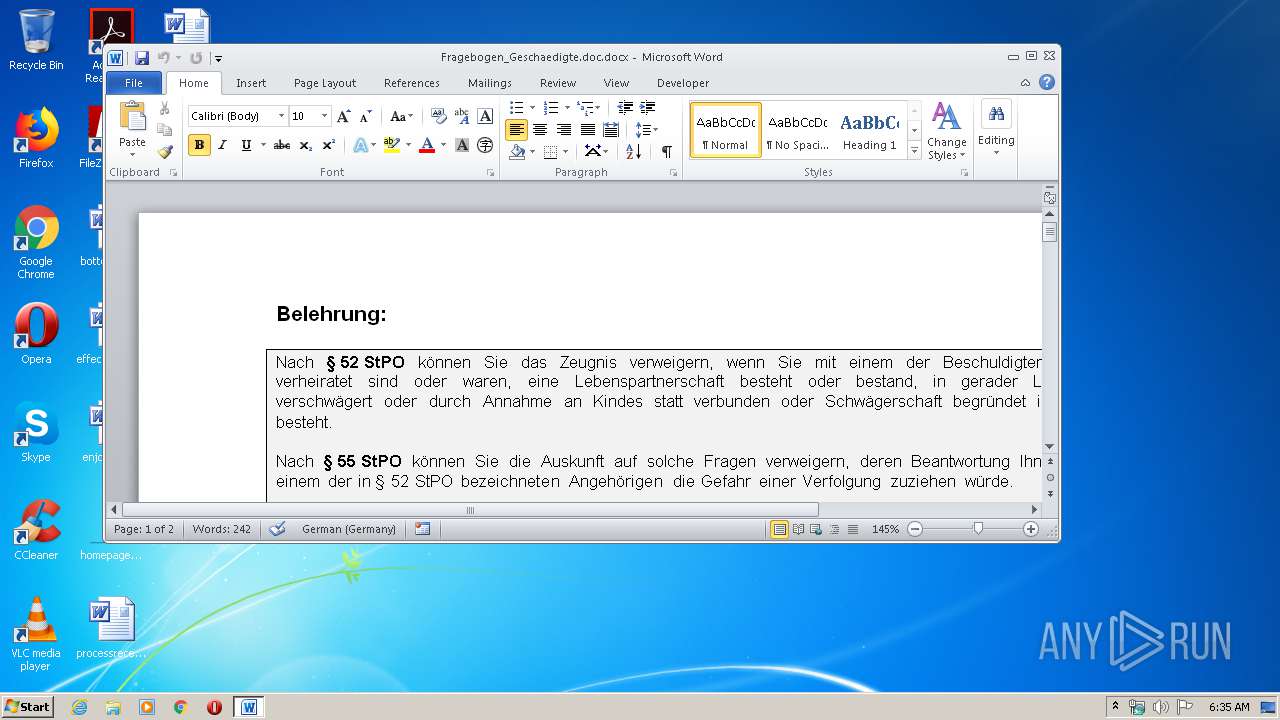1280x720 pixels.
Task: Switch to the Insert tab
Action: click(x=251, y=83)
